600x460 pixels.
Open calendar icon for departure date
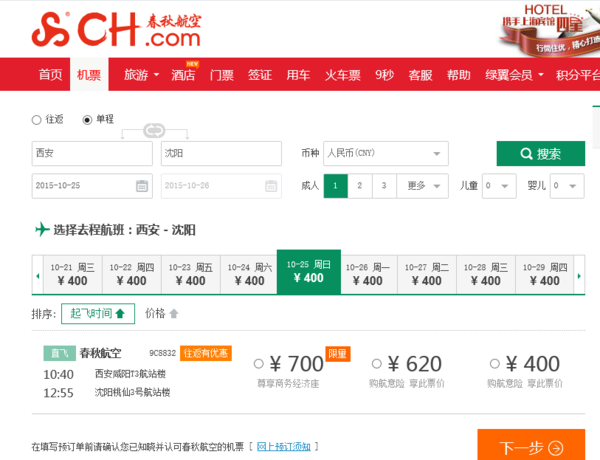coord(142,186)
